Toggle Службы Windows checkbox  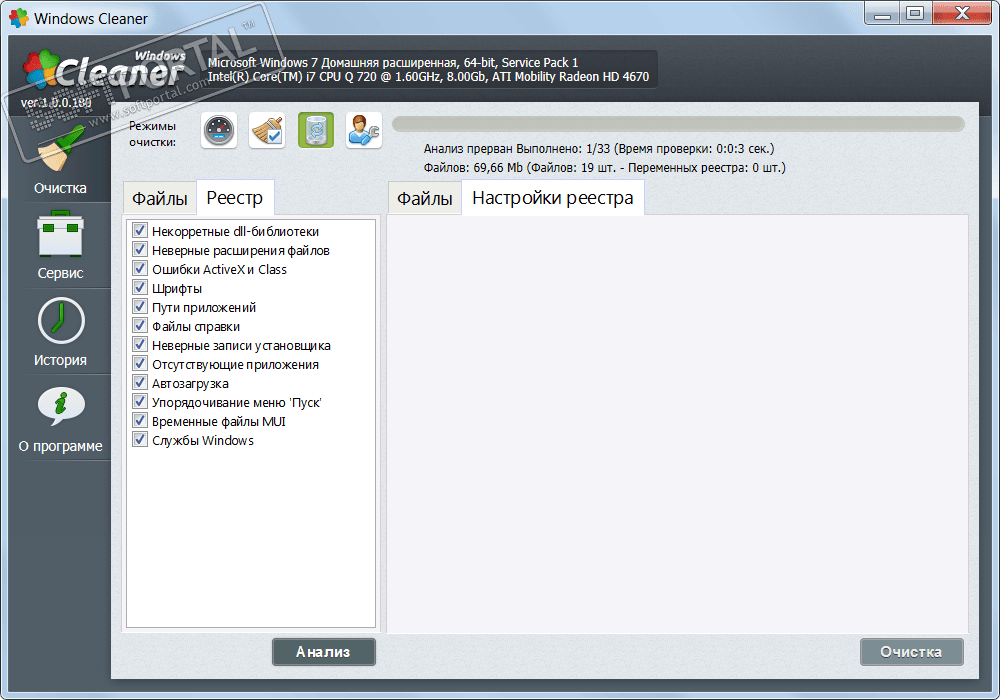(x=140, y=439)
